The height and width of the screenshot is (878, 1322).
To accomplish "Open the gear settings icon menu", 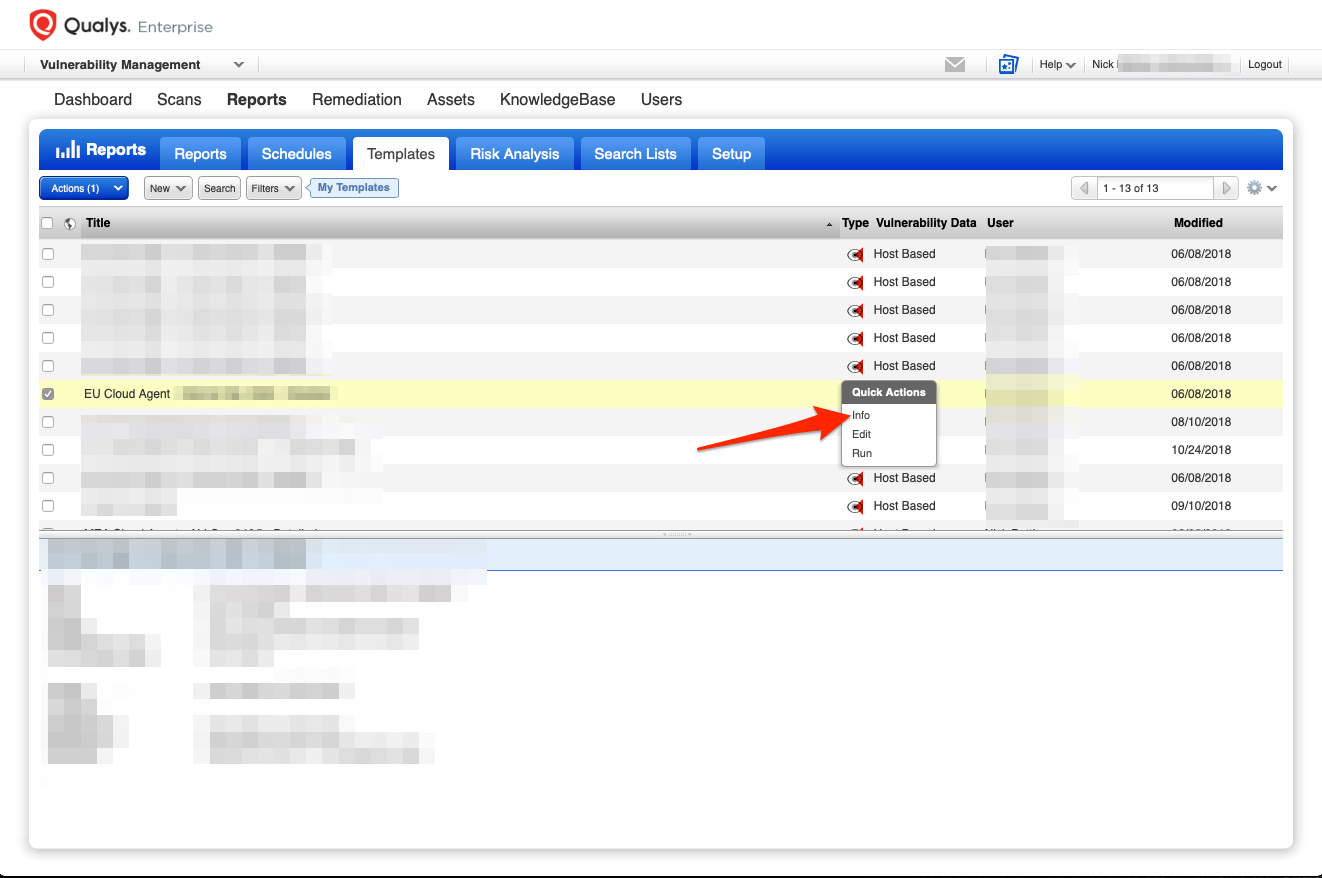I will tap(1261, 188).
